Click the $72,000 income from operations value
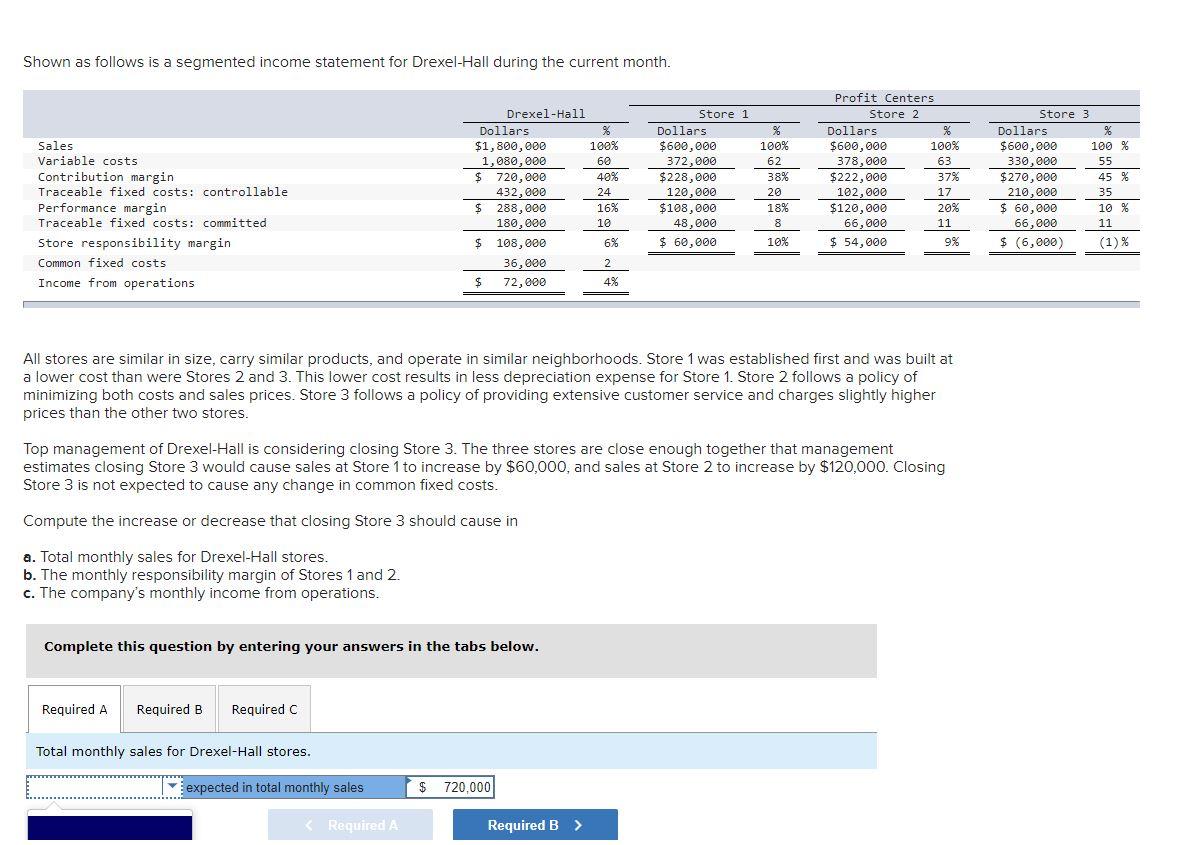This screenshot has width=1178, height=845. click(511, 282)
